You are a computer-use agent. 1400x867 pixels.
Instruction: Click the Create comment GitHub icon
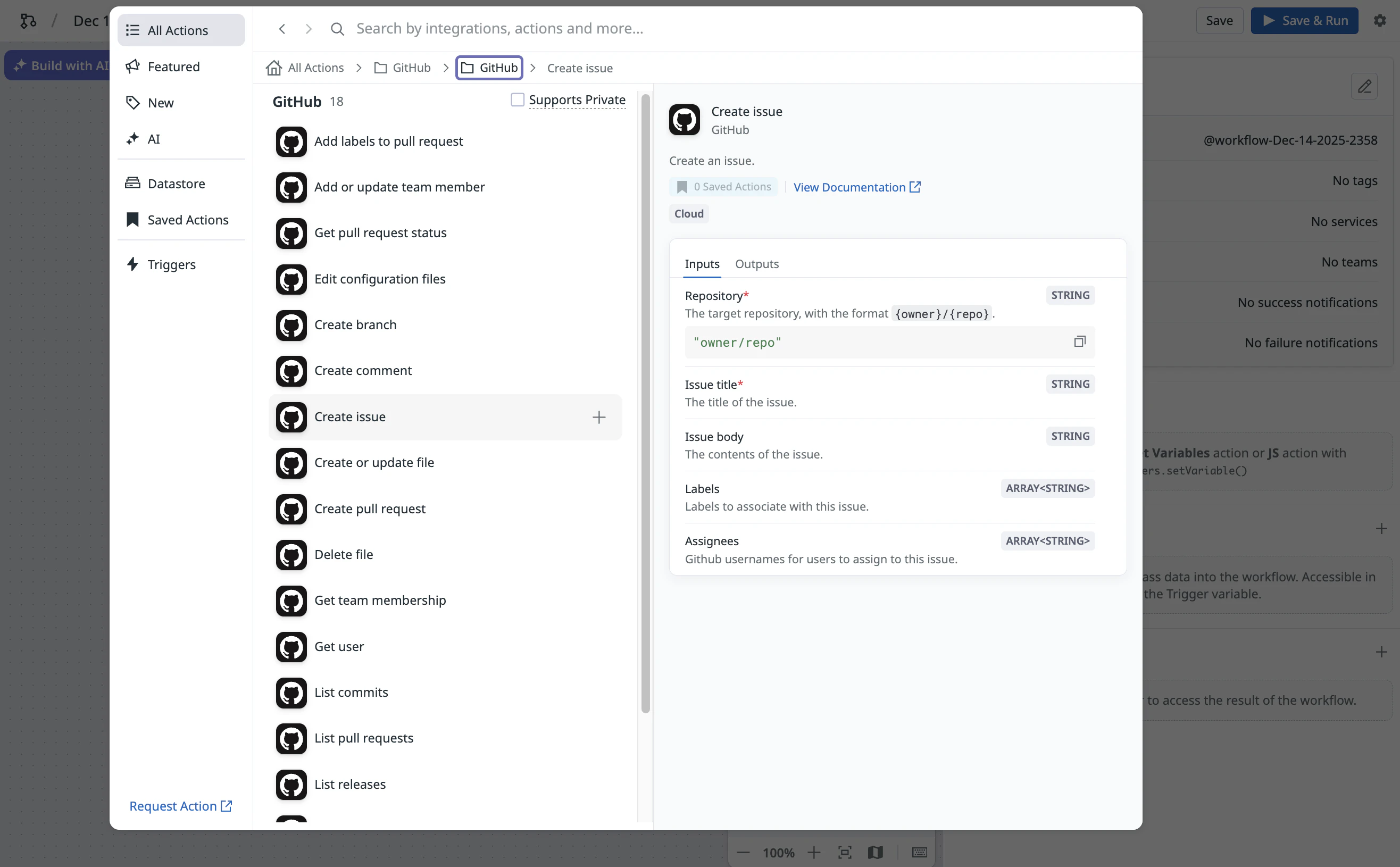291,371
